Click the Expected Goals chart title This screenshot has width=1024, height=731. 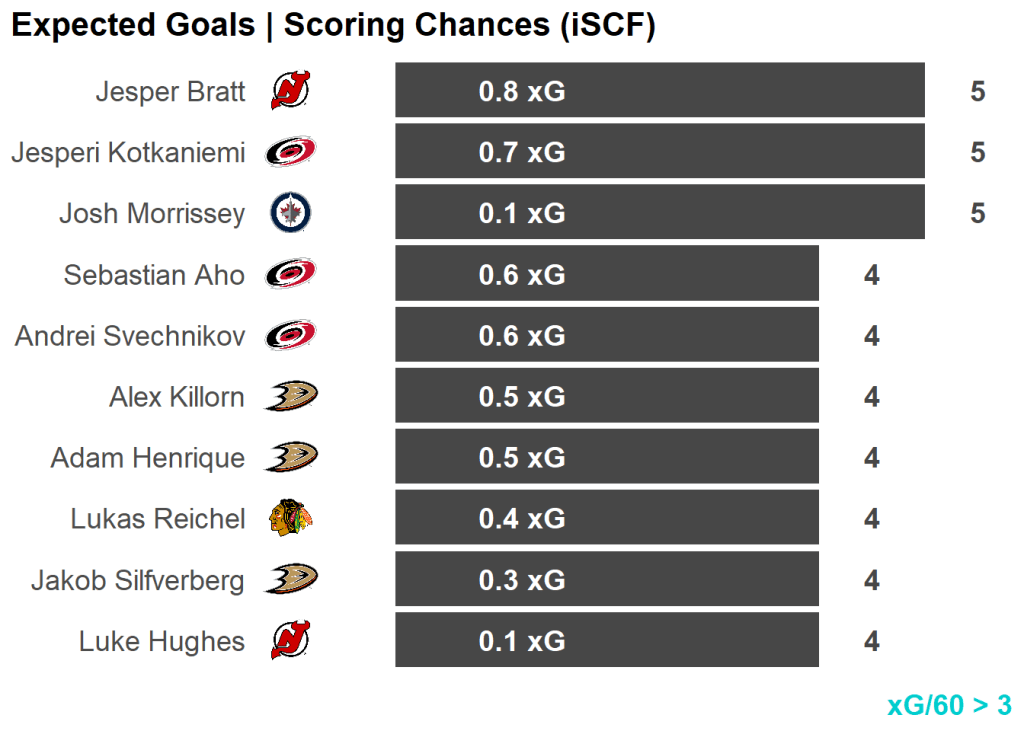[x=333, y=26]
